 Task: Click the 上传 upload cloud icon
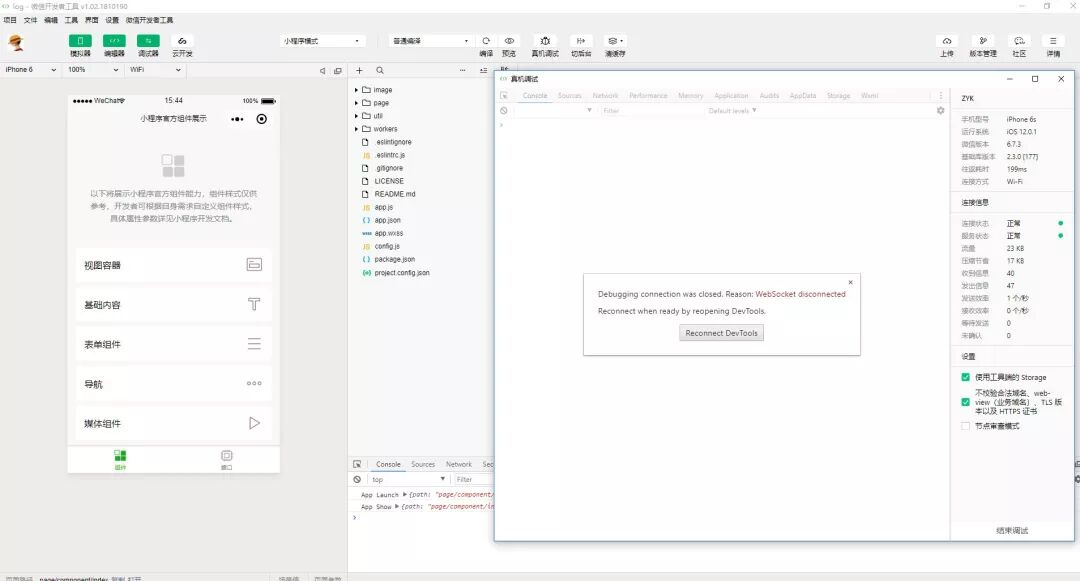pyautogui.click(x=947, y=41)
